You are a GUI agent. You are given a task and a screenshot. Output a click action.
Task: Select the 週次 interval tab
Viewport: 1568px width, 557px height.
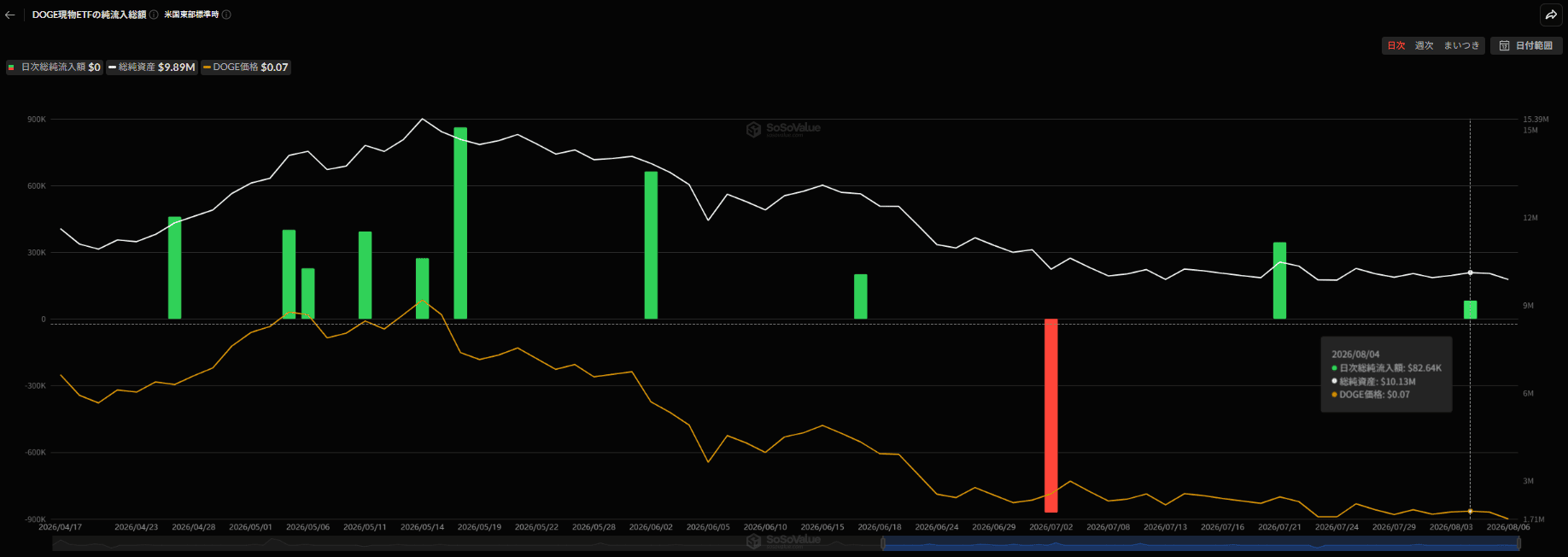point(1424,46)
